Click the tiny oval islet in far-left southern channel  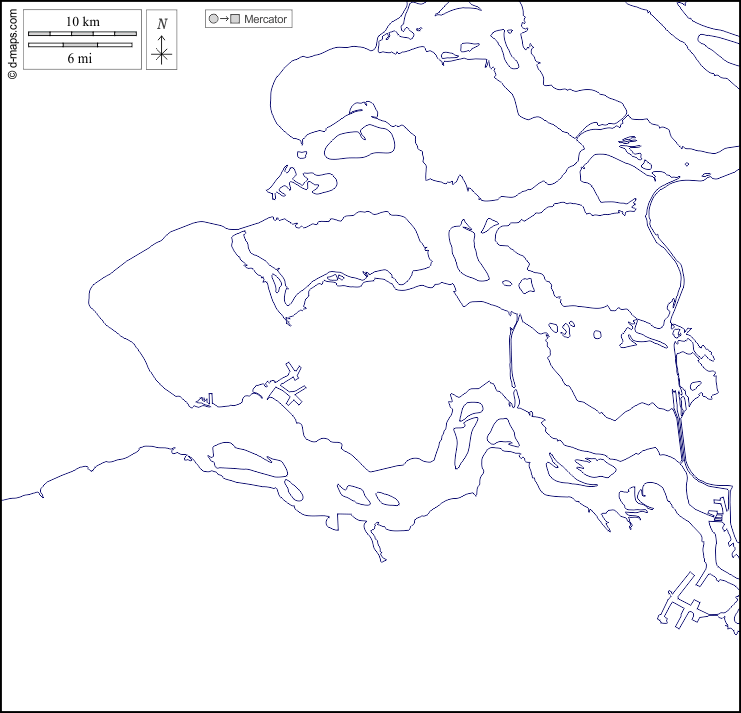pos(292,490)
